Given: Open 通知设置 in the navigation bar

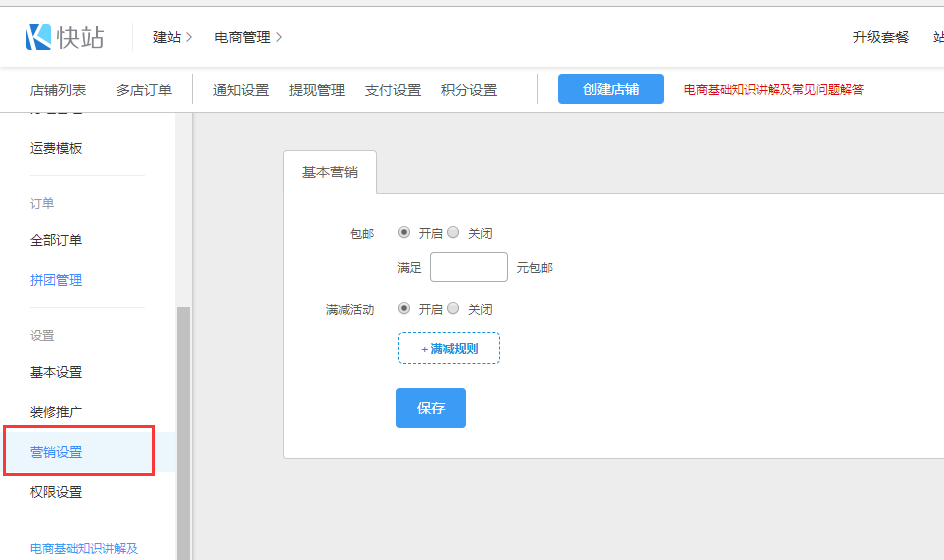Looking at the screenshot, I should click(240, 90).
